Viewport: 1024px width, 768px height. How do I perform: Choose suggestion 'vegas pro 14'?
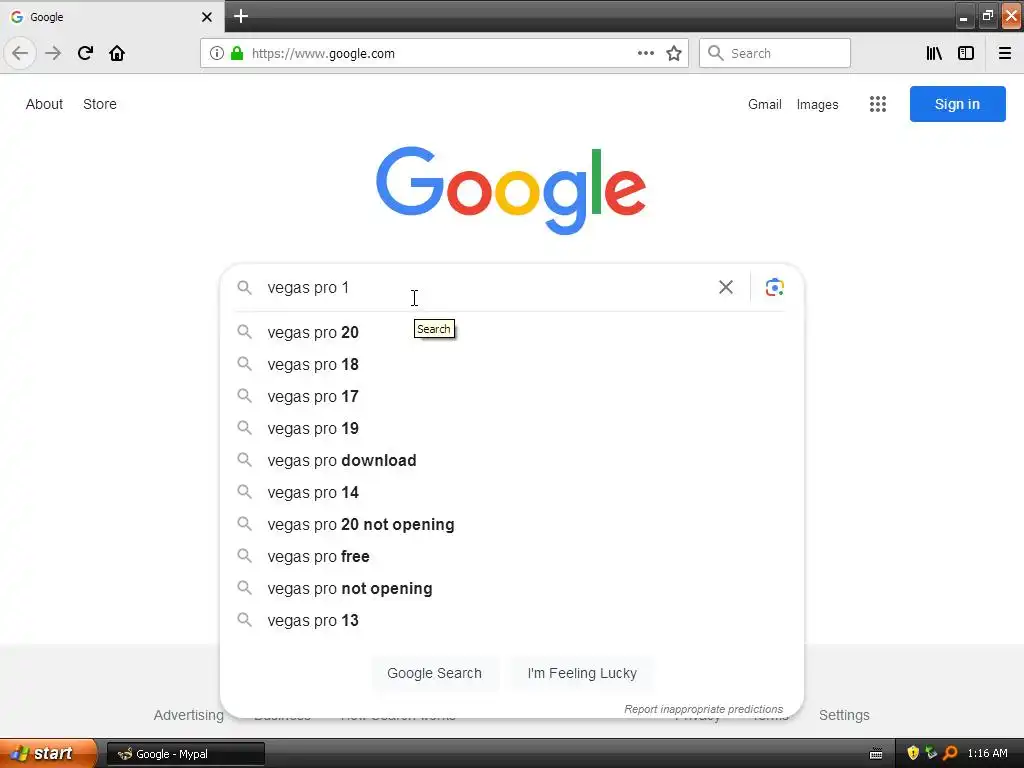[x=511, y=492]
